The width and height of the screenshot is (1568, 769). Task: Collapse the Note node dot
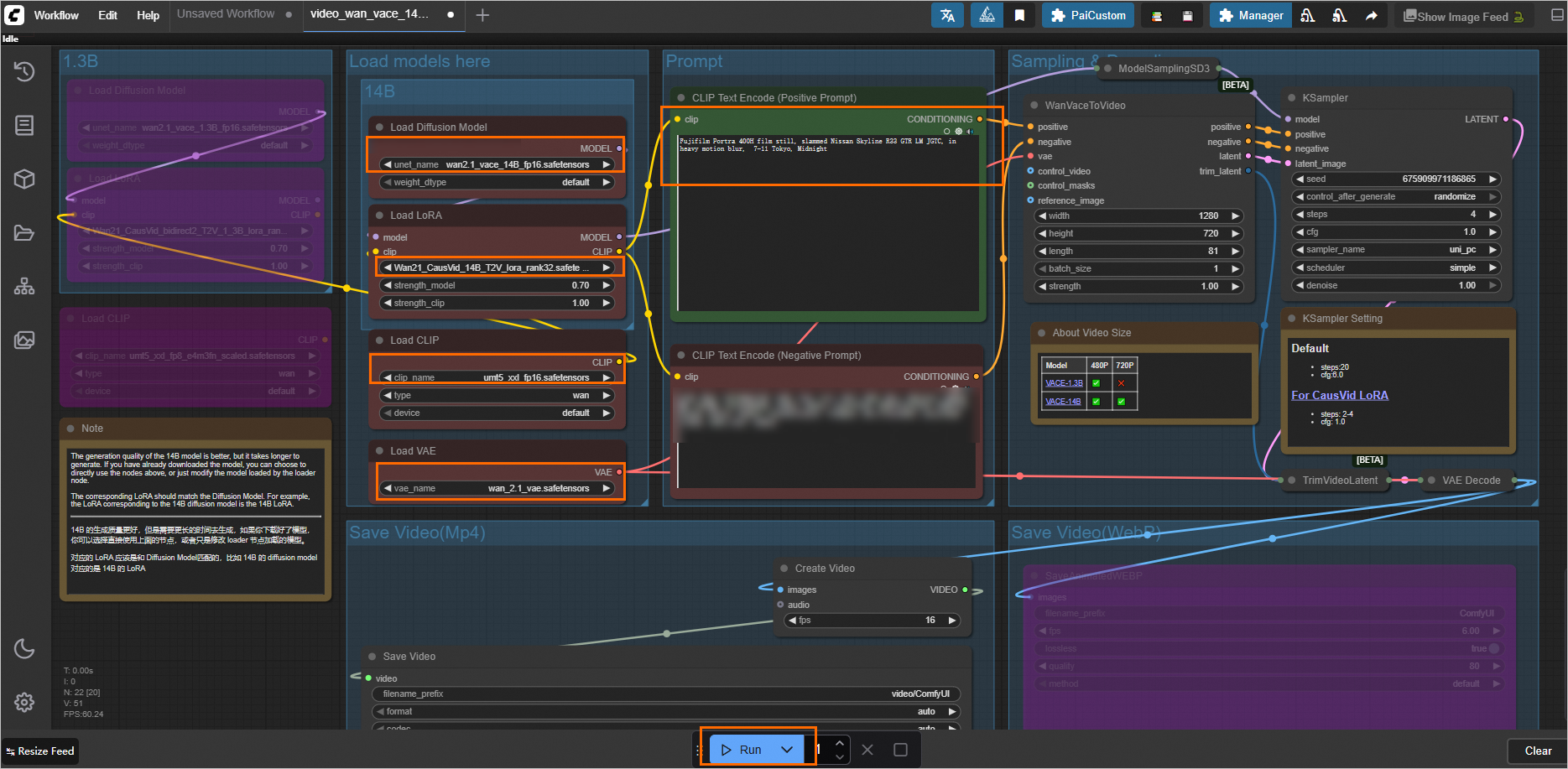(70, 428)
